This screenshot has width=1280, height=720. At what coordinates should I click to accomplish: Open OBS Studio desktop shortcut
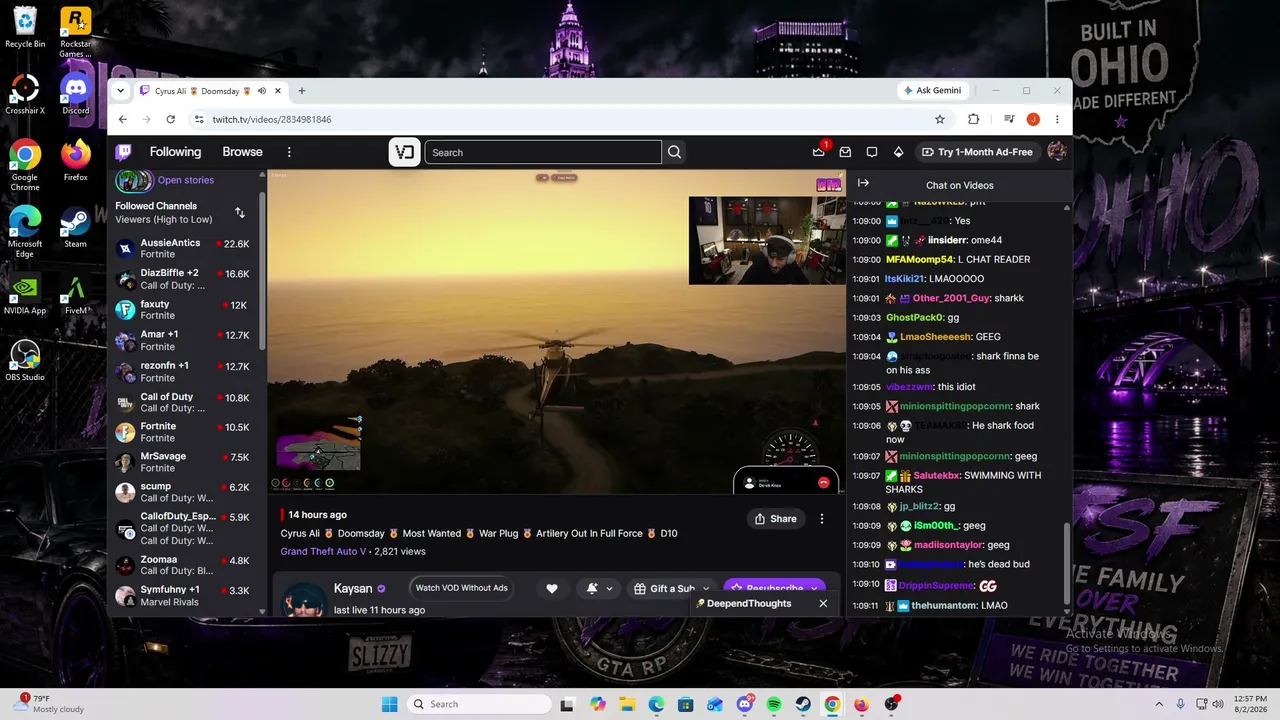tap(25, 361)
